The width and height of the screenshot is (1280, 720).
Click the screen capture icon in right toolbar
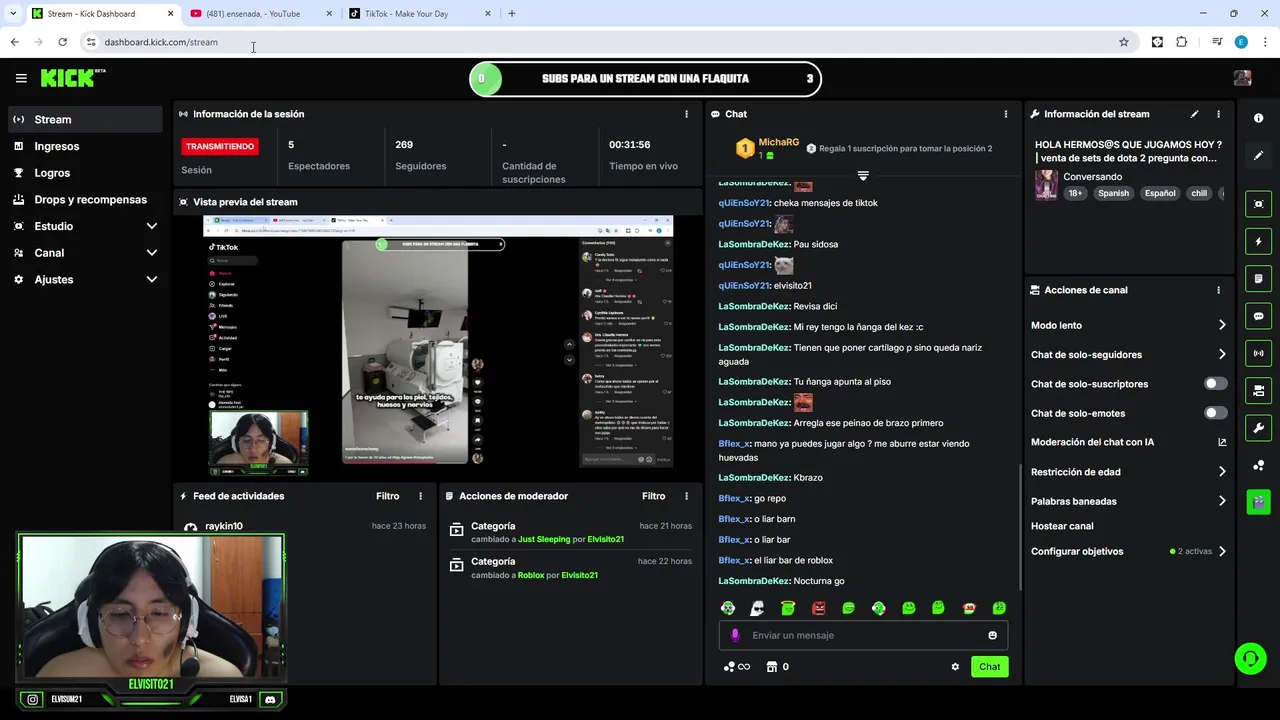click(1258, 204)
